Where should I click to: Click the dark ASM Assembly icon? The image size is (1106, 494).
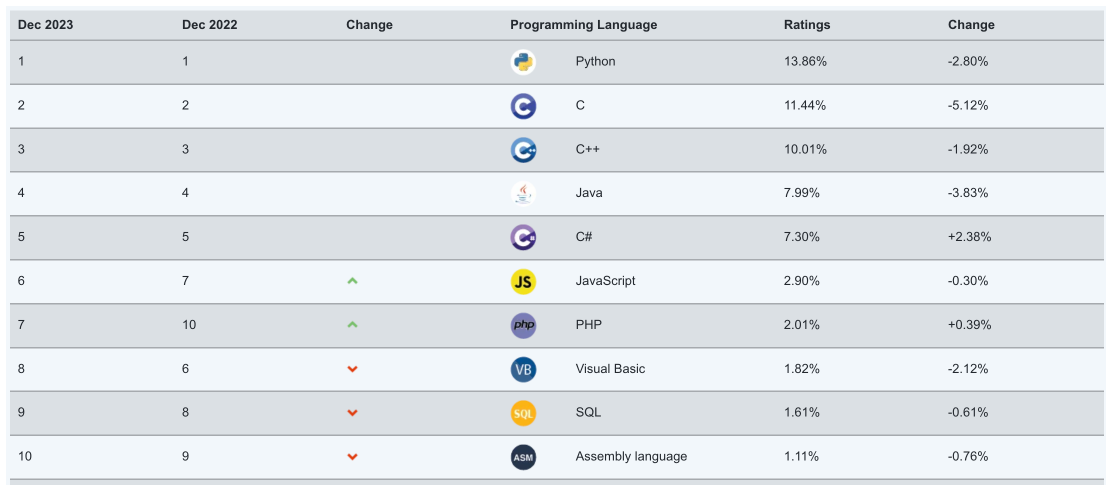point(523,457)
